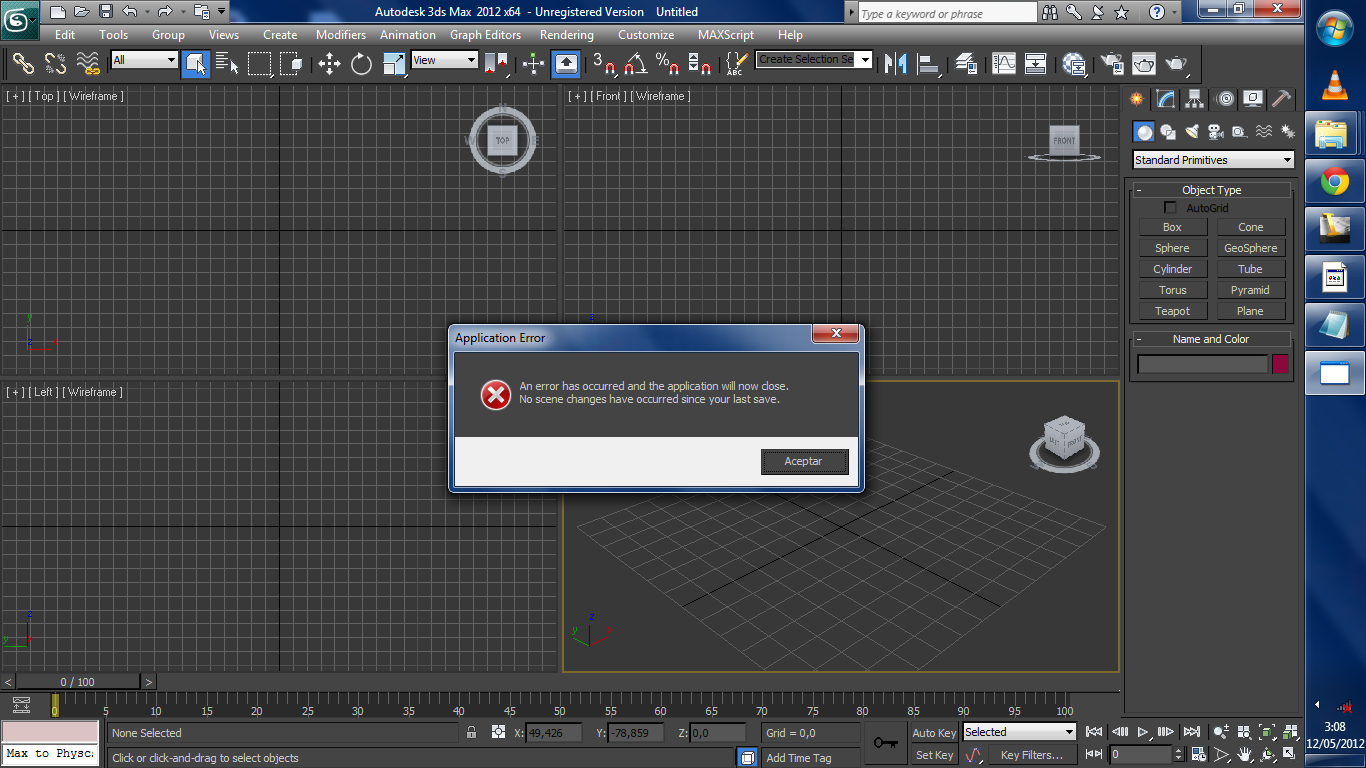Switch to the Modify panel tab
Image resolution: width=1366 pixels, height=768 pixels.
(1165, 99)
